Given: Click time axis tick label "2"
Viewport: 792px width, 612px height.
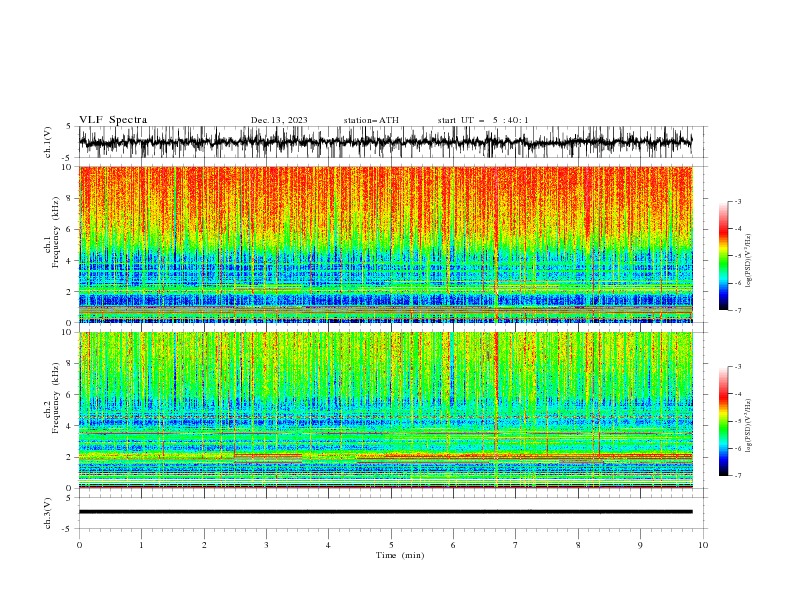Looking at the screenshot, I should point(204,545).
